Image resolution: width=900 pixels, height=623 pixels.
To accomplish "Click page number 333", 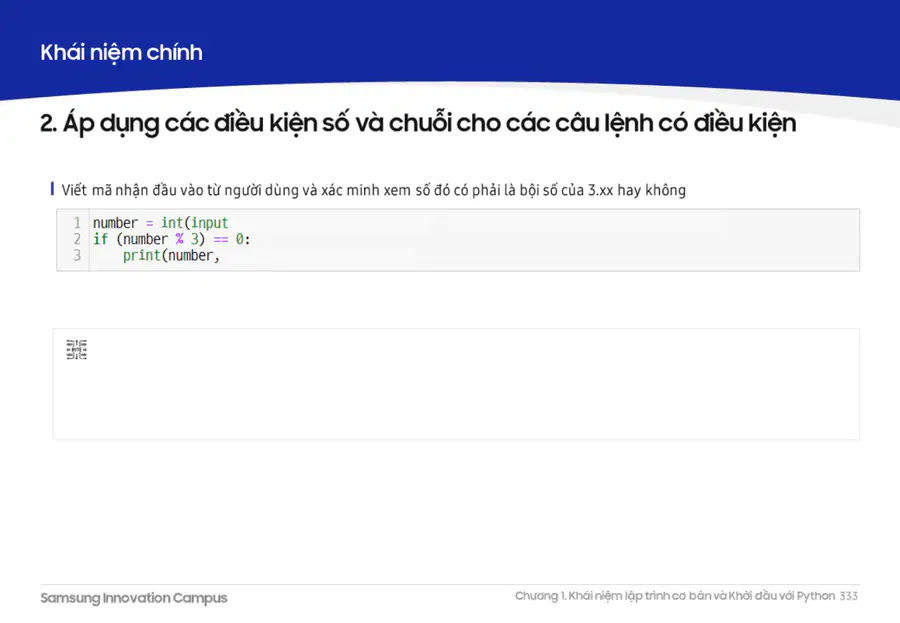I will [849, 596].
